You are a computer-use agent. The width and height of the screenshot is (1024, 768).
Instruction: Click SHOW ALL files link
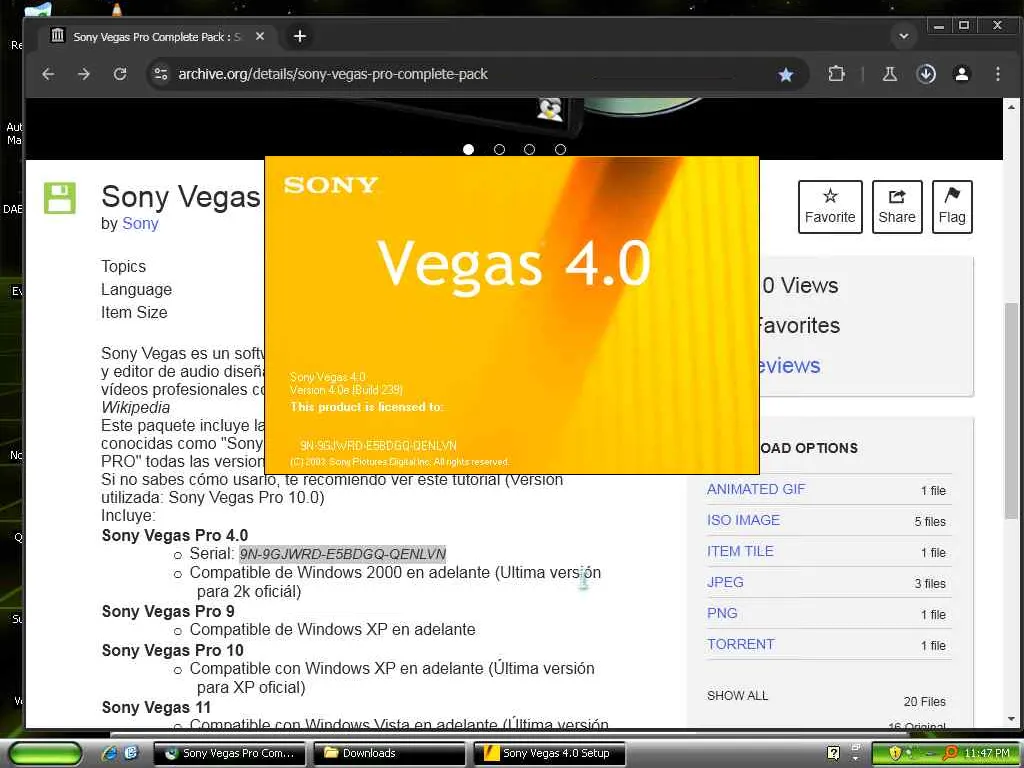coord(737,696)
